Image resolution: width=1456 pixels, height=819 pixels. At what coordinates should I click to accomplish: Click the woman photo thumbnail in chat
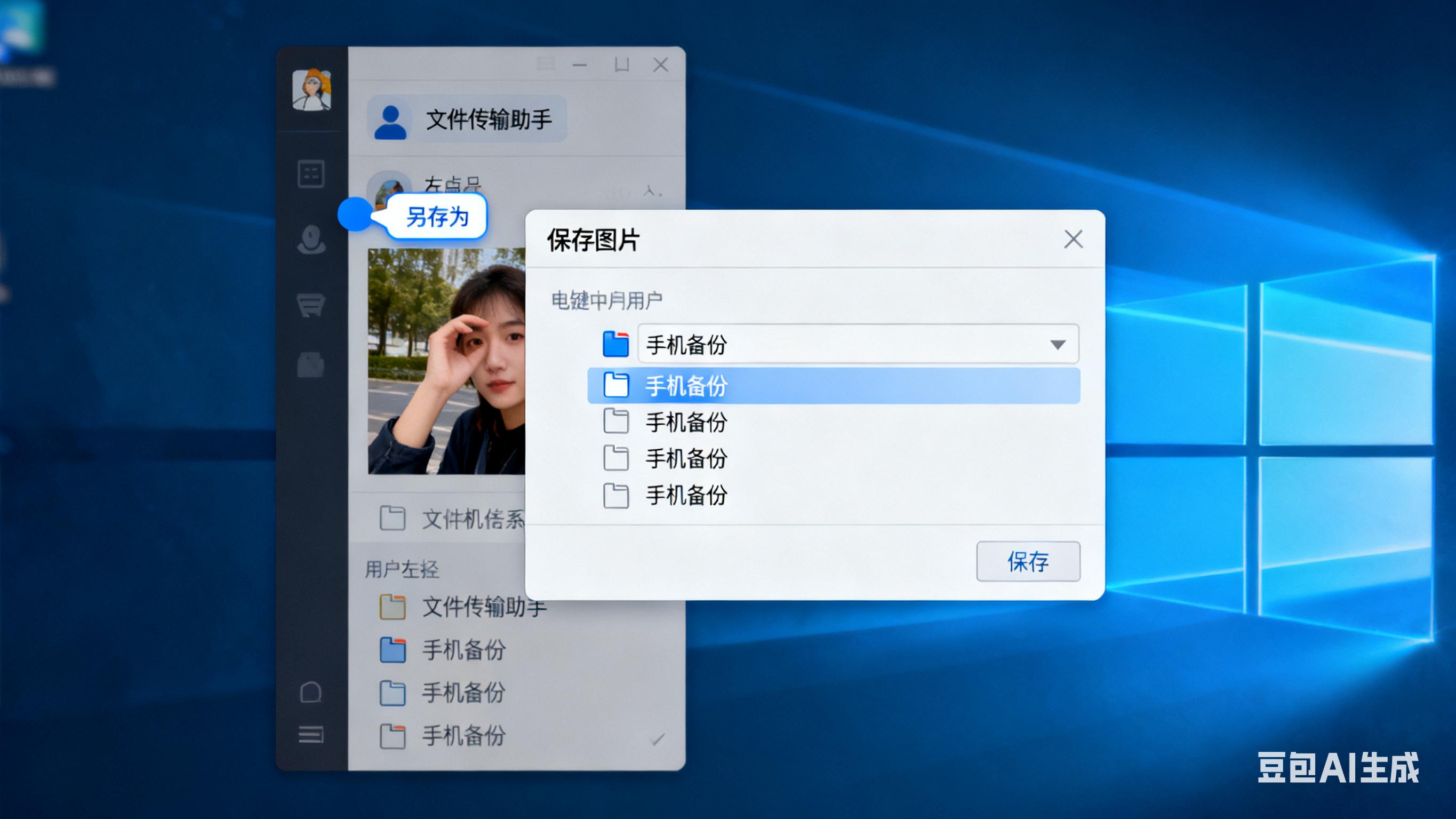click(446, 361)
